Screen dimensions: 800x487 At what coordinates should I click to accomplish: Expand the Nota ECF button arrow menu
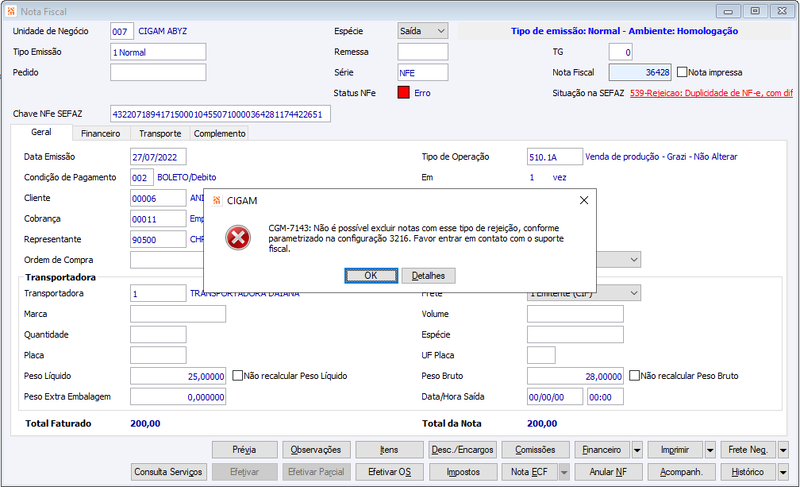tap(564, 472)
